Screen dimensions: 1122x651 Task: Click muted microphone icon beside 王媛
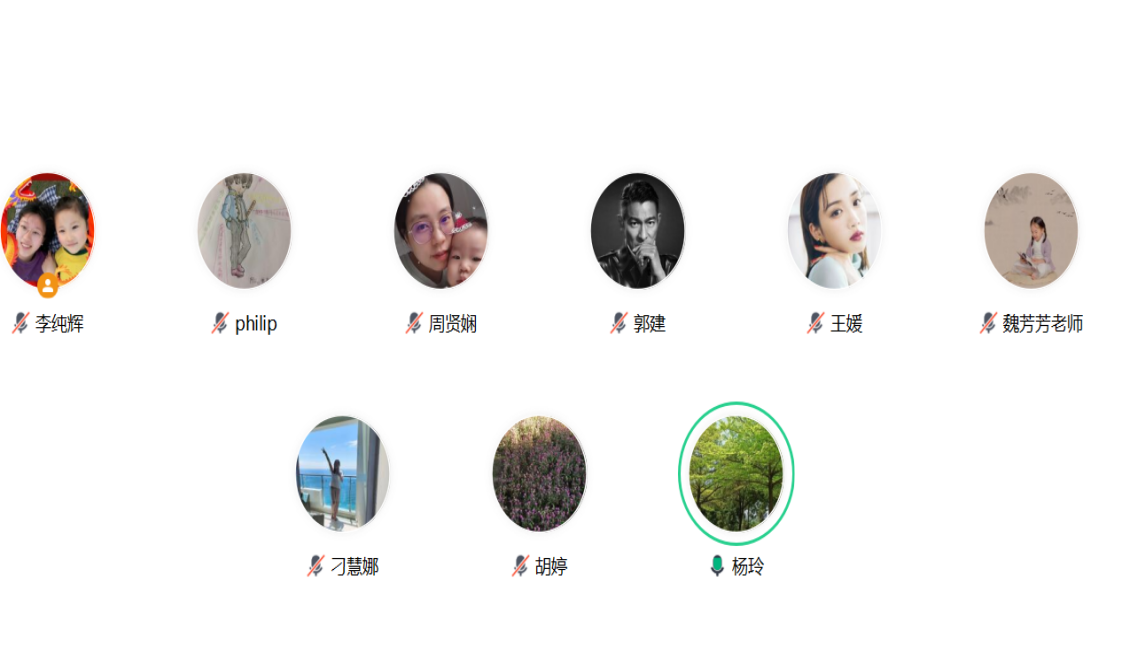point(815,323)
